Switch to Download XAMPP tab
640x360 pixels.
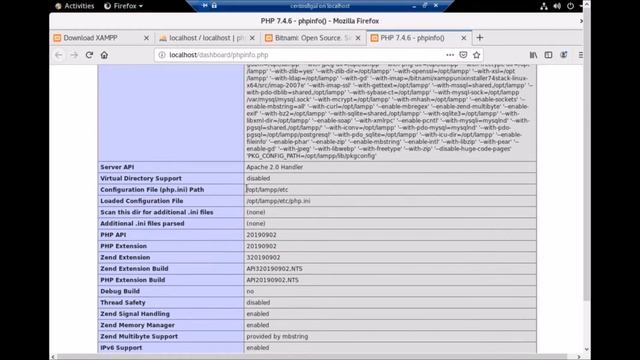(x=101, y=38)
